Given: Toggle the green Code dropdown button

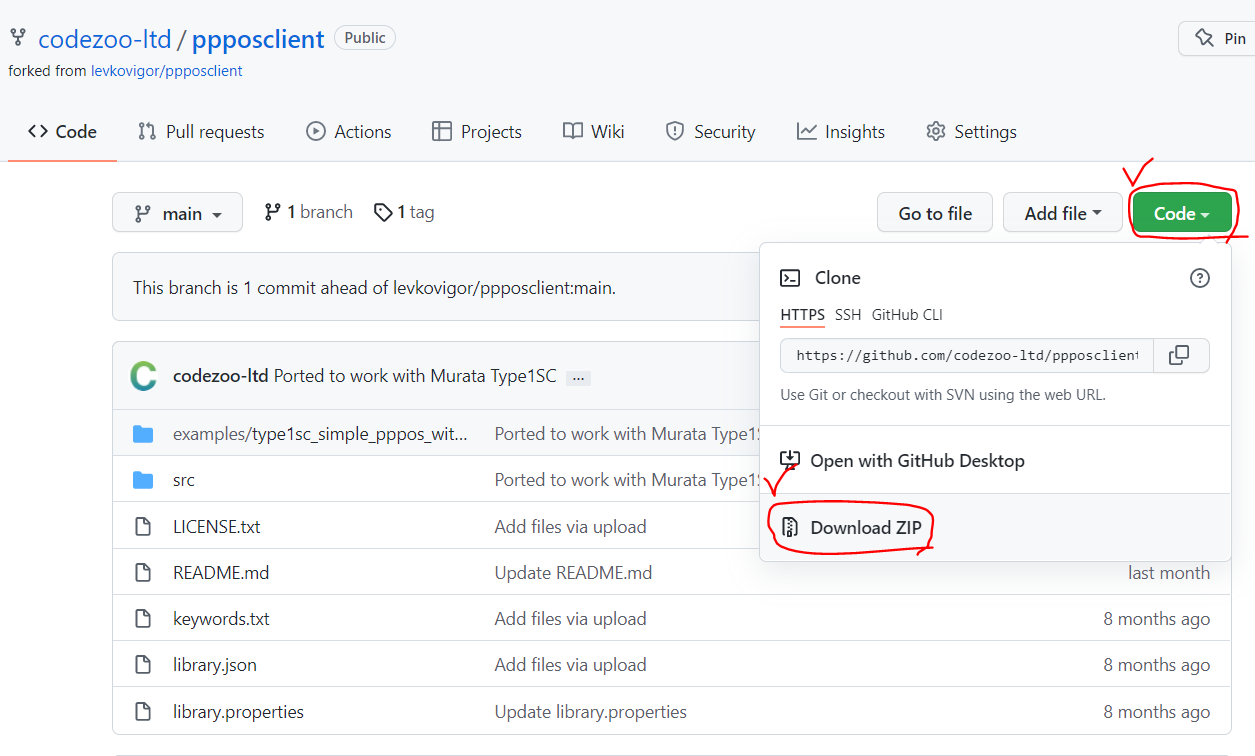Looking at the screenshot, I should point(1182,213).
